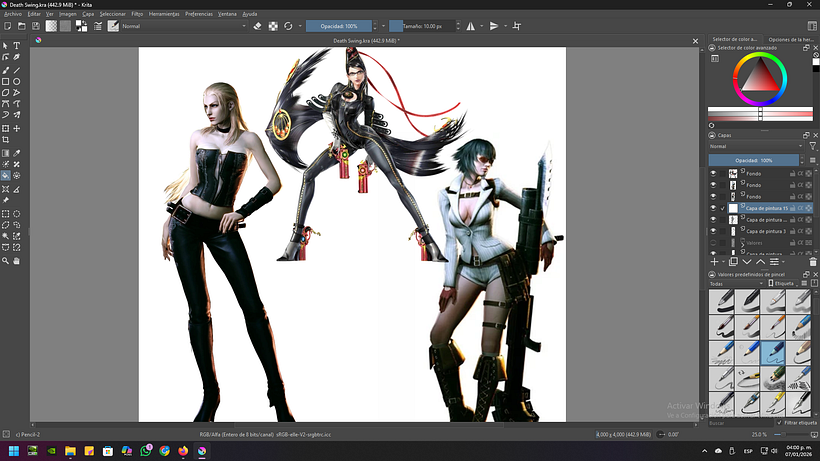Duplicate layer icon in Capas panel

coord(733,262)
